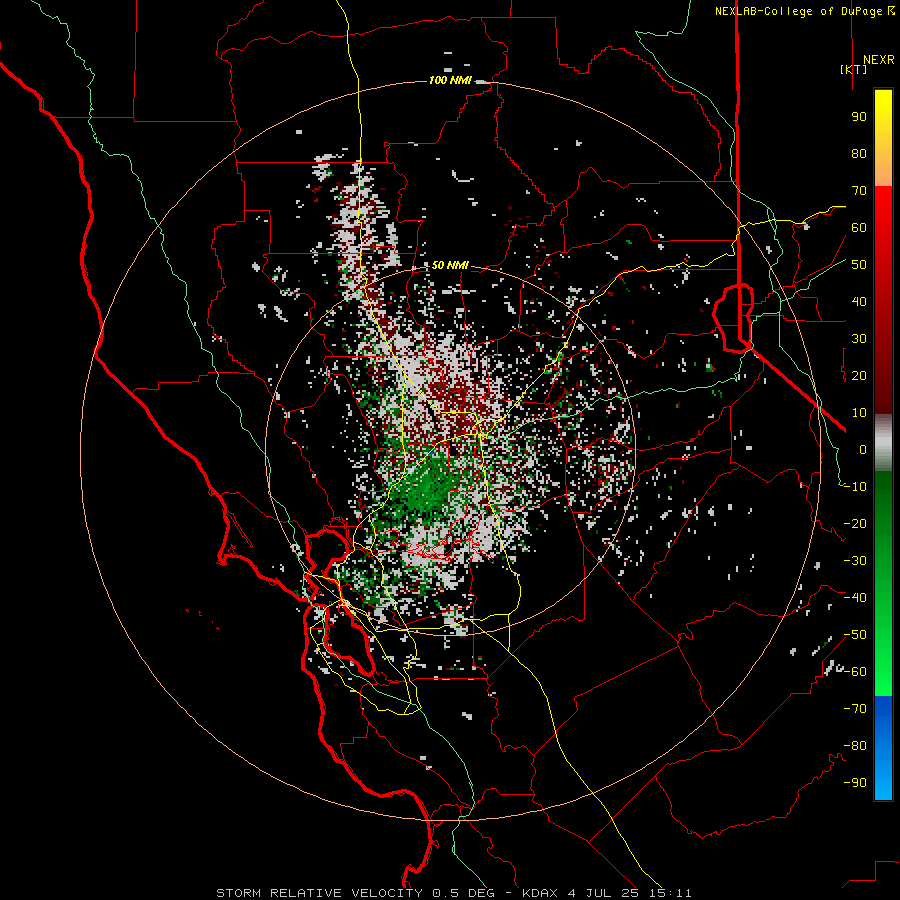The width and height of the screenshot is (900, 900).
Task: Click the [KT] units label
Action: (854, 69)
